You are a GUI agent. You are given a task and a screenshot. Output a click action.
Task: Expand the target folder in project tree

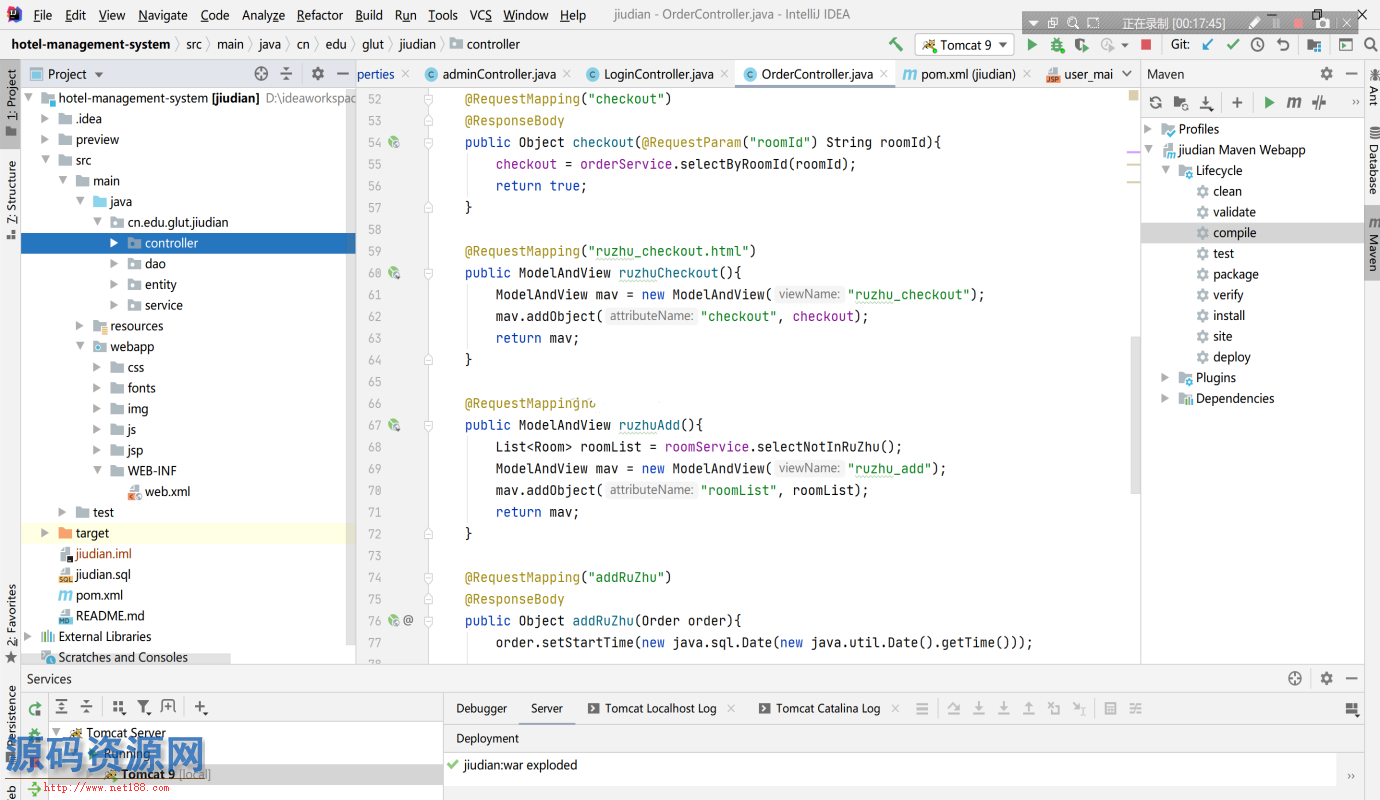point(45,533)
